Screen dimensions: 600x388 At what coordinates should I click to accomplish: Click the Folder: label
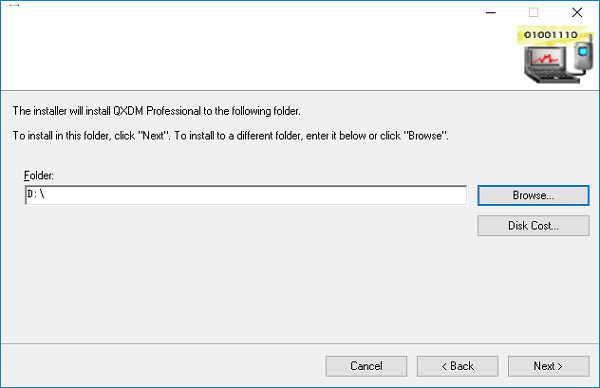coord(39,176)
